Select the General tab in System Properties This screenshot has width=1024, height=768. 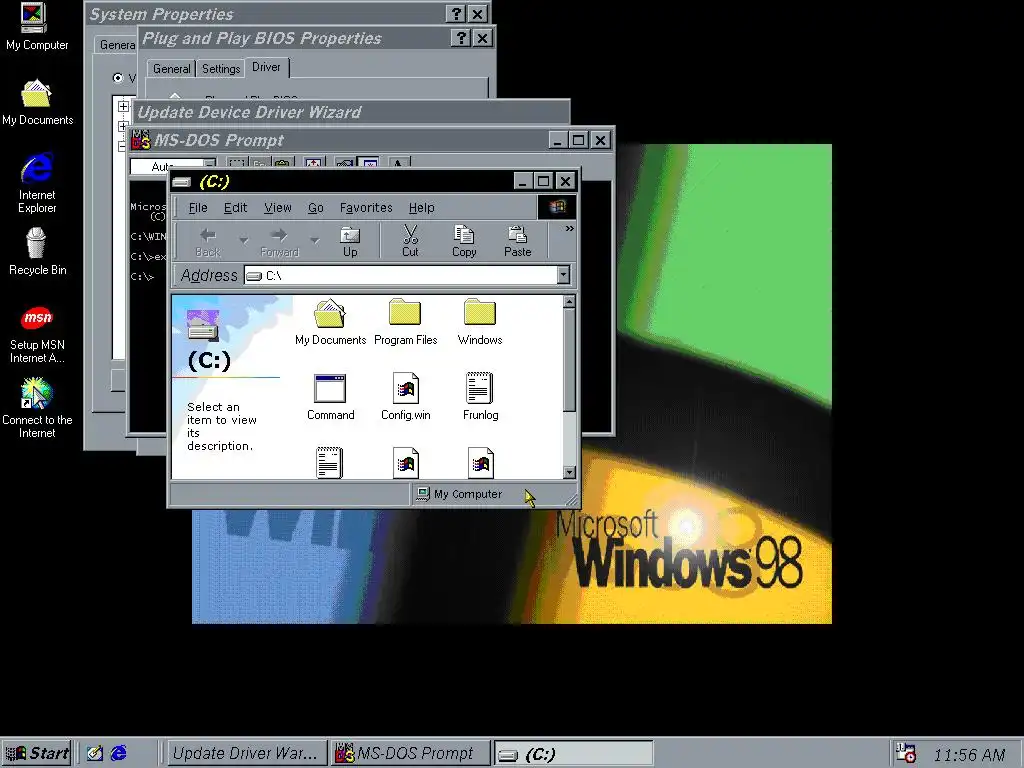click(x=116, y=45)
